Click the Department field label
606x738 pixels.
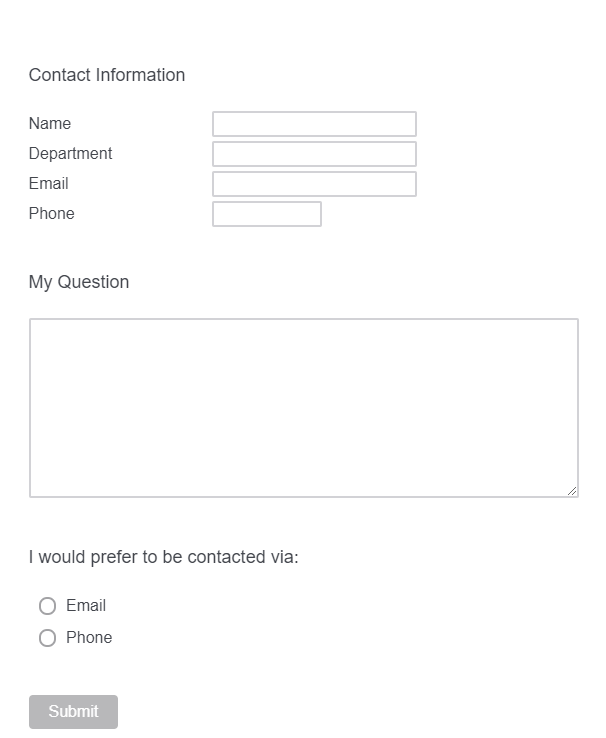coord(70,154)
